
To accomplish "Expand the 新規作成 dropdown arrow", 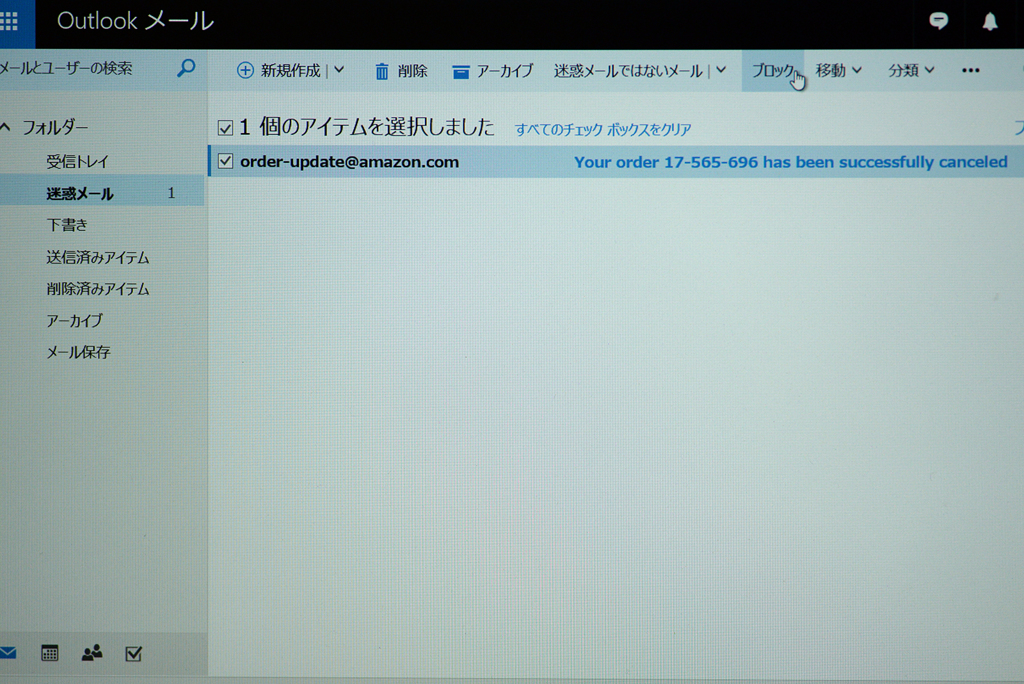I will coord(339,70).
